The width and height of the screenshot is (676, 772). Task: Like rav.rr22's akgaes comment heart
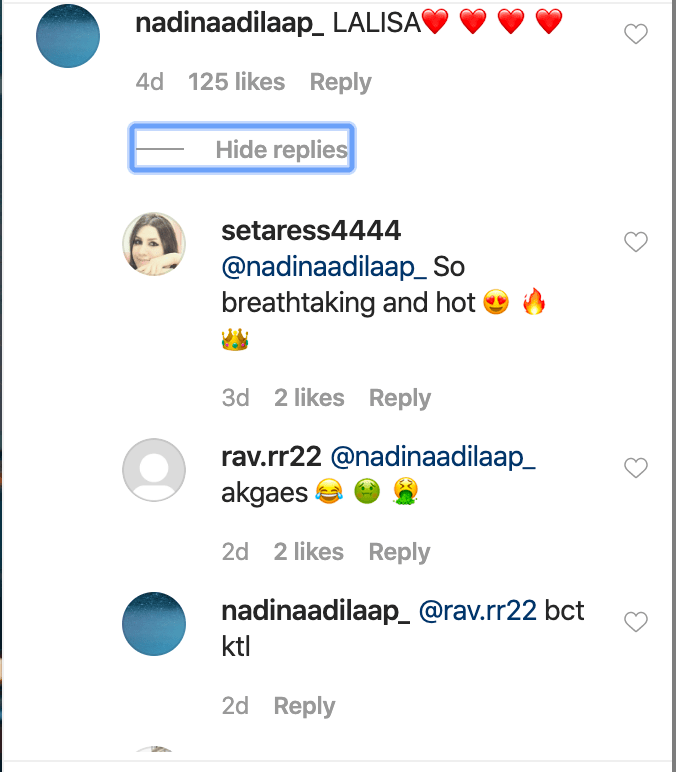pos(636,468)
